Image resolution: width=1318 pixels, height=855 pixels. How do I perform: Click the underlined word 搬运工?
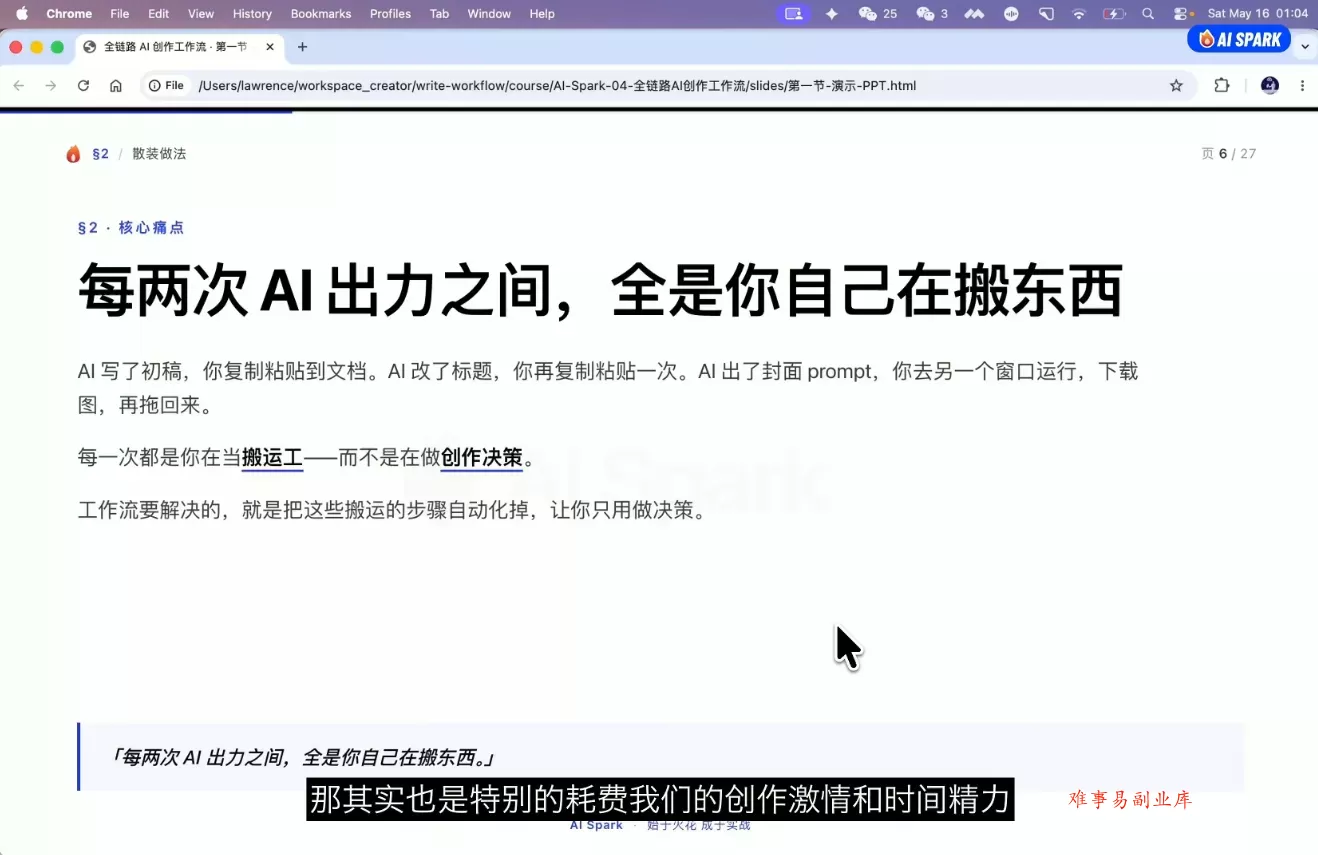[272, 458]
